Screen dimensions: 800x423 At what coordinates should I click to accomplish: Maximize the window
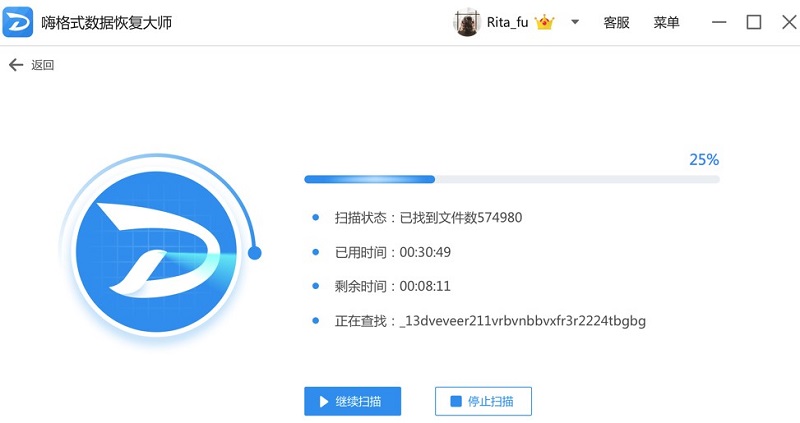pos(754,22)
